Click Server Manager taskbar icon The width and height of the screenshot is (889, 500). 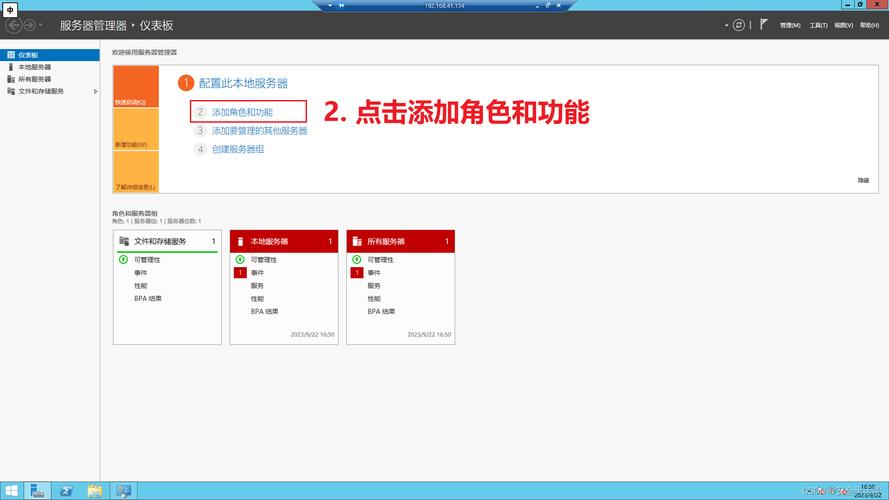pos(37,491)
